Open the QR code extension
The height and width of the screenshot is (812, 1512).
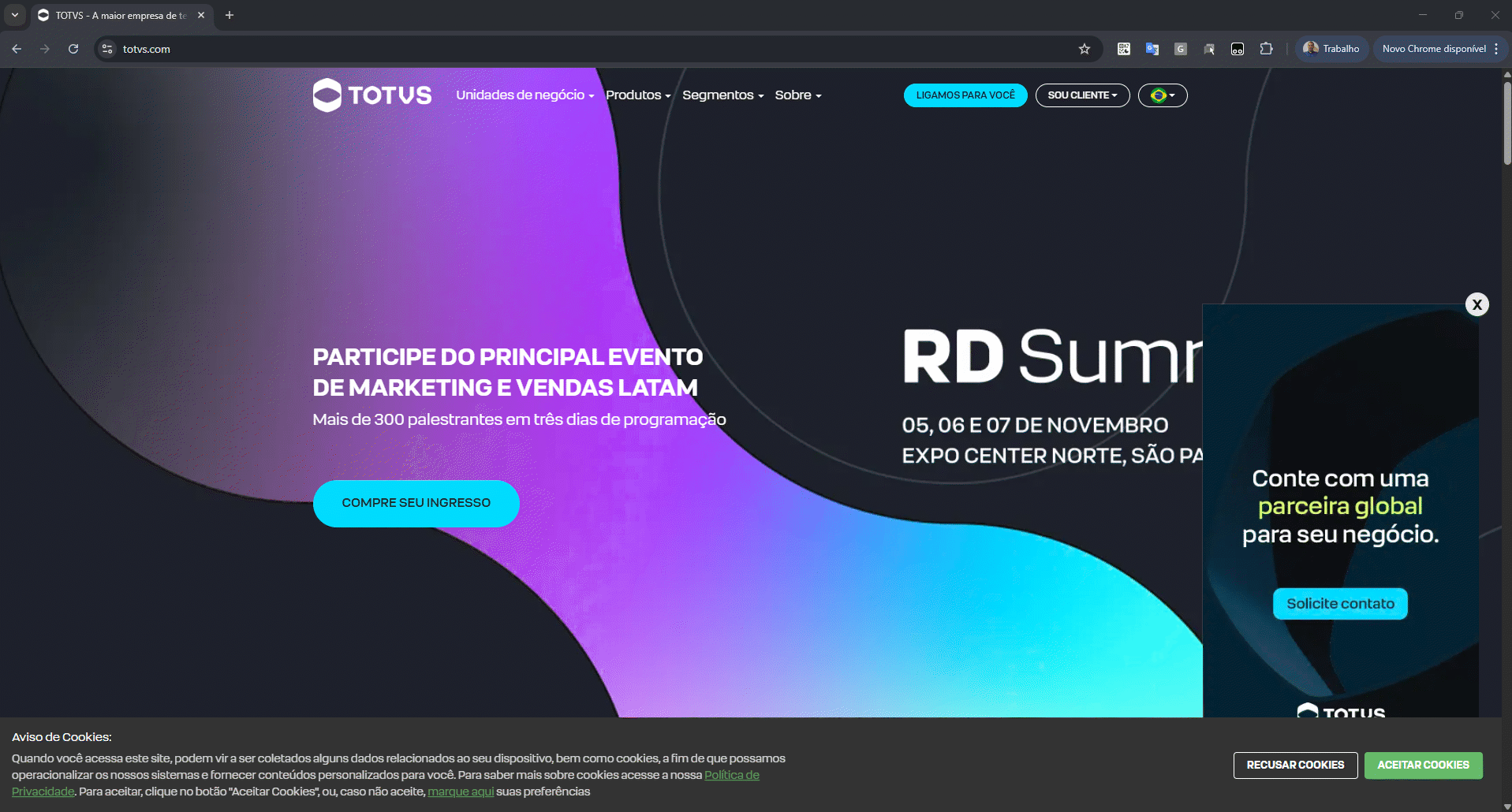(x=1124, y=49)
